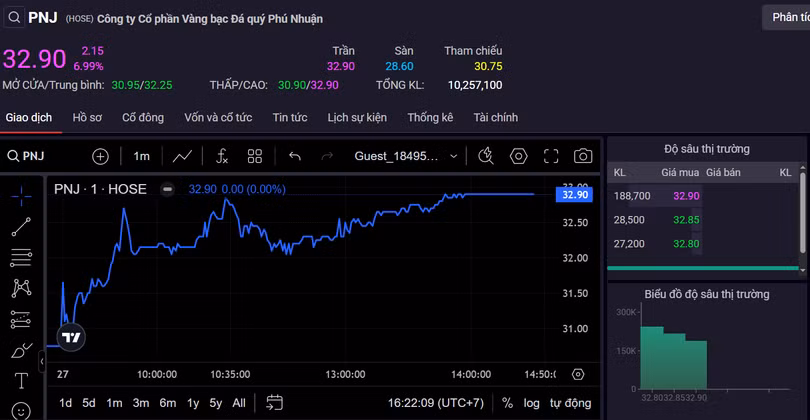
Task: Click volume 188,700 in depth table
Action: point(632,196)
